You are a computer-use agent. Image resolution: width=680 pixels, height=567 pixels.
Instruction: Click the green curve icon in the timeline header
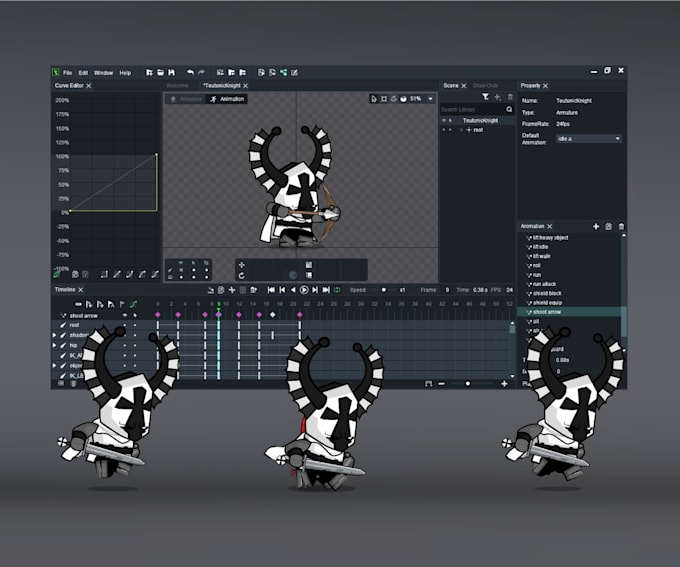click(133, 304)
